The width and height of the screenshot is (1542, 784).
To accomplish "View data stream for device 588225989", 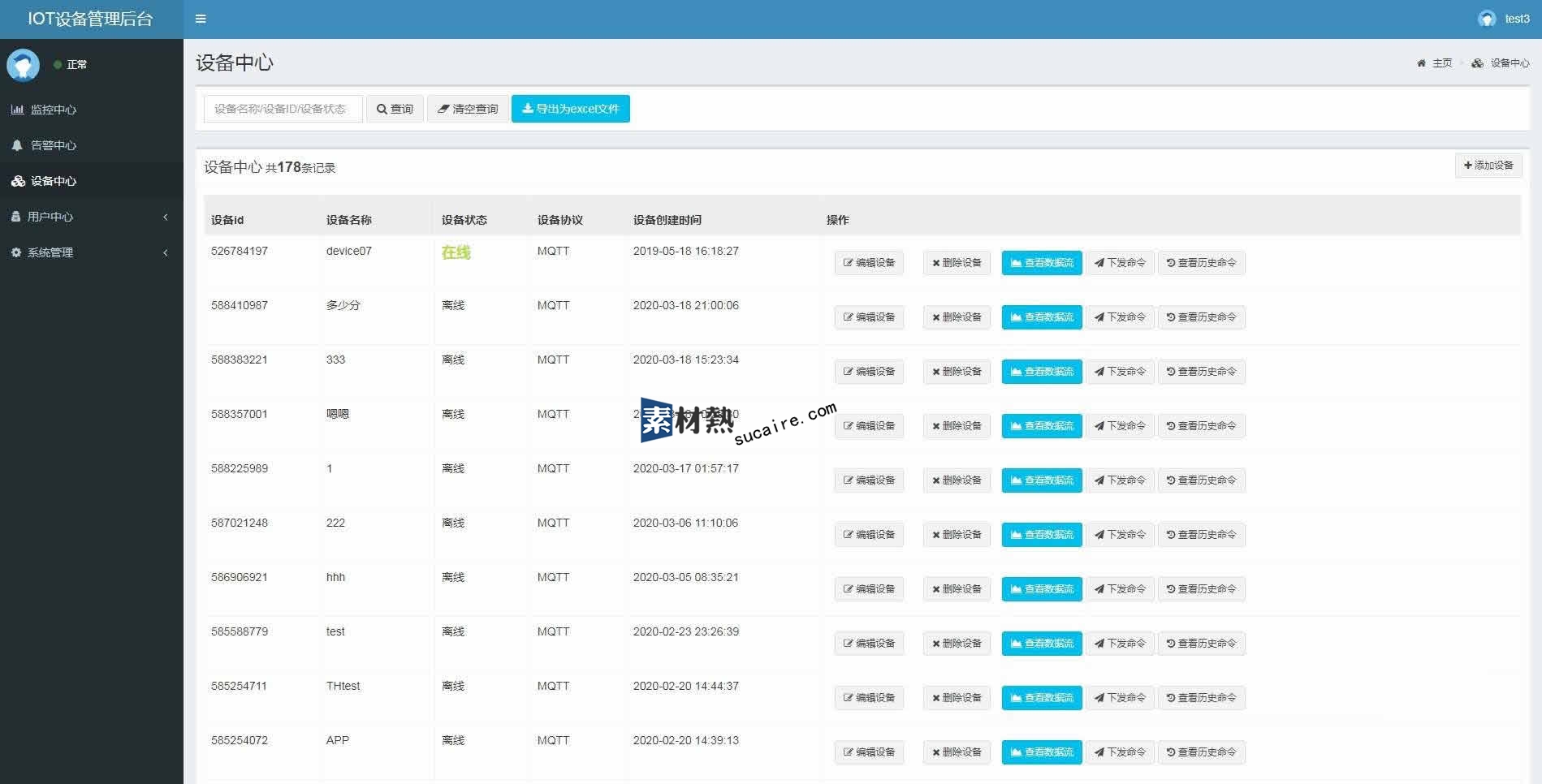I will (x=1042, y=480).
